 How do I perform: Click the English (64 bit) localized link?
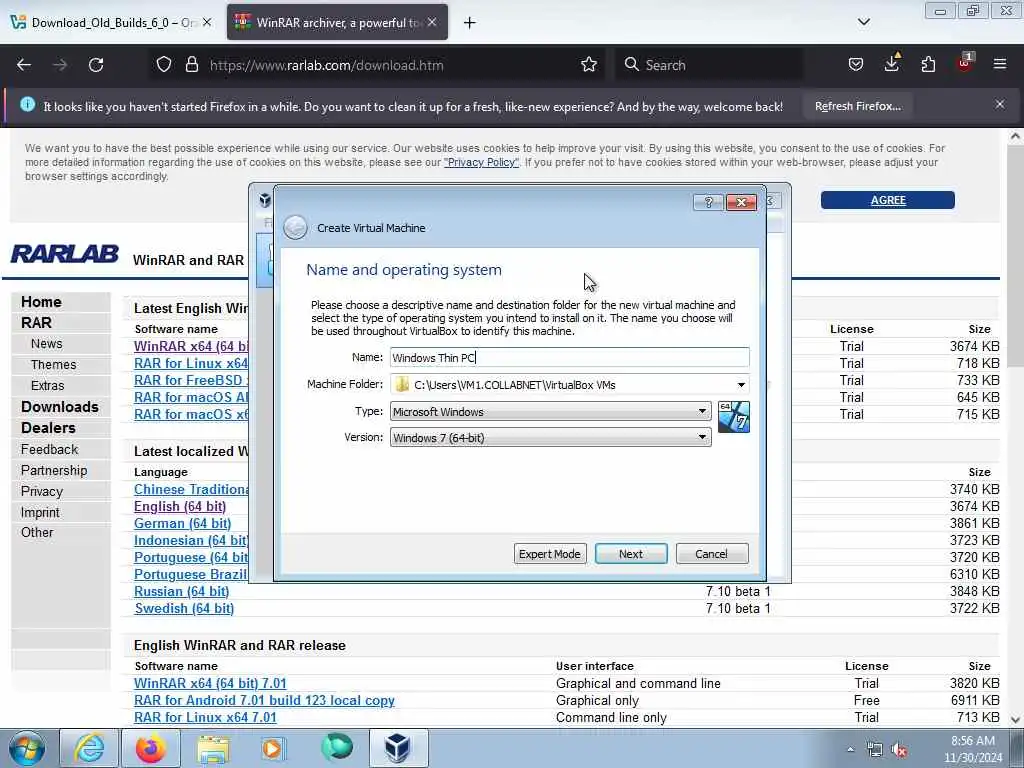coord(180,506)
